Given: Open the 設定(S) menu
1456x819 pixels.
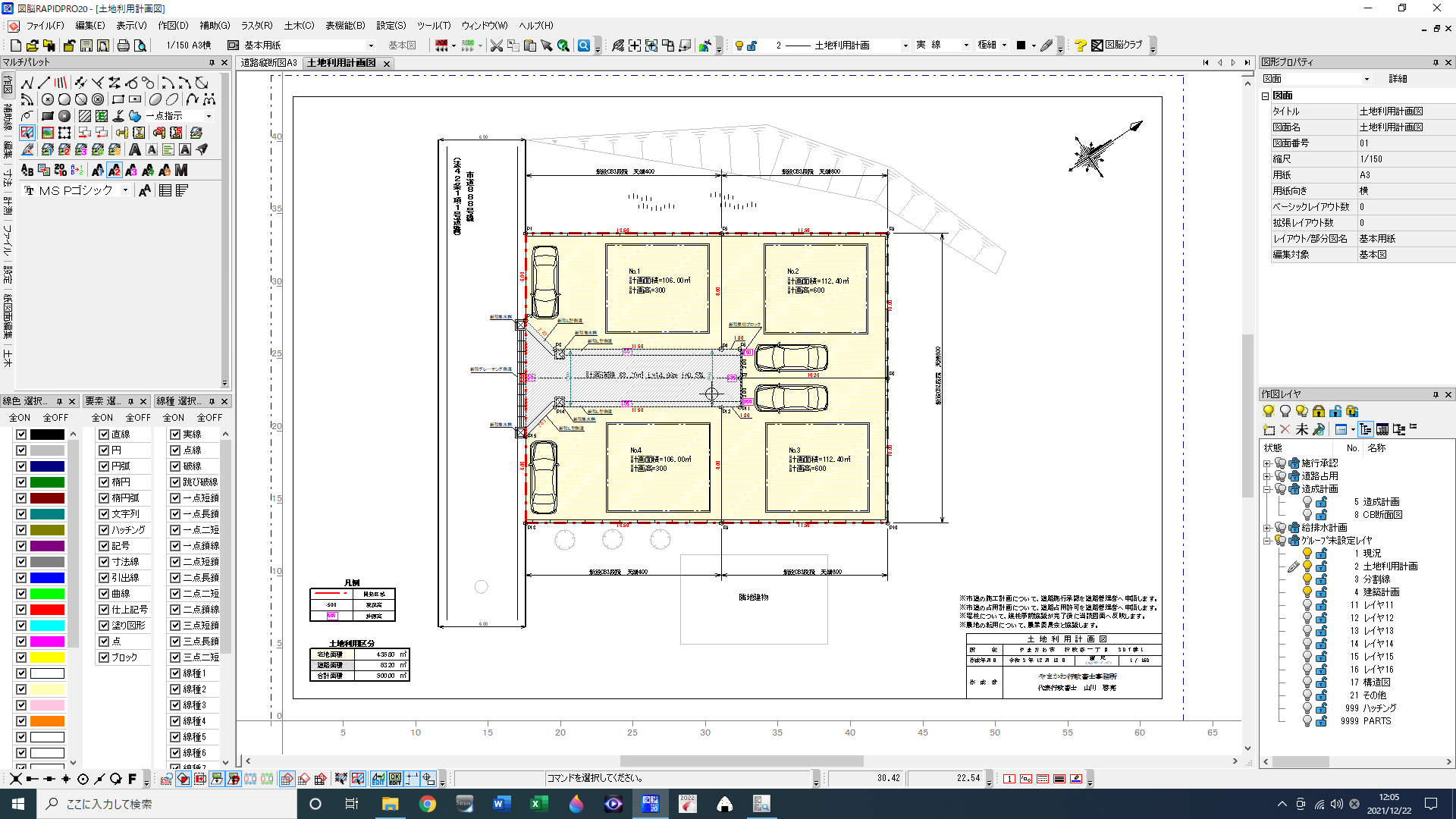Looking at the screenshot, I should [x=391, y=26].
